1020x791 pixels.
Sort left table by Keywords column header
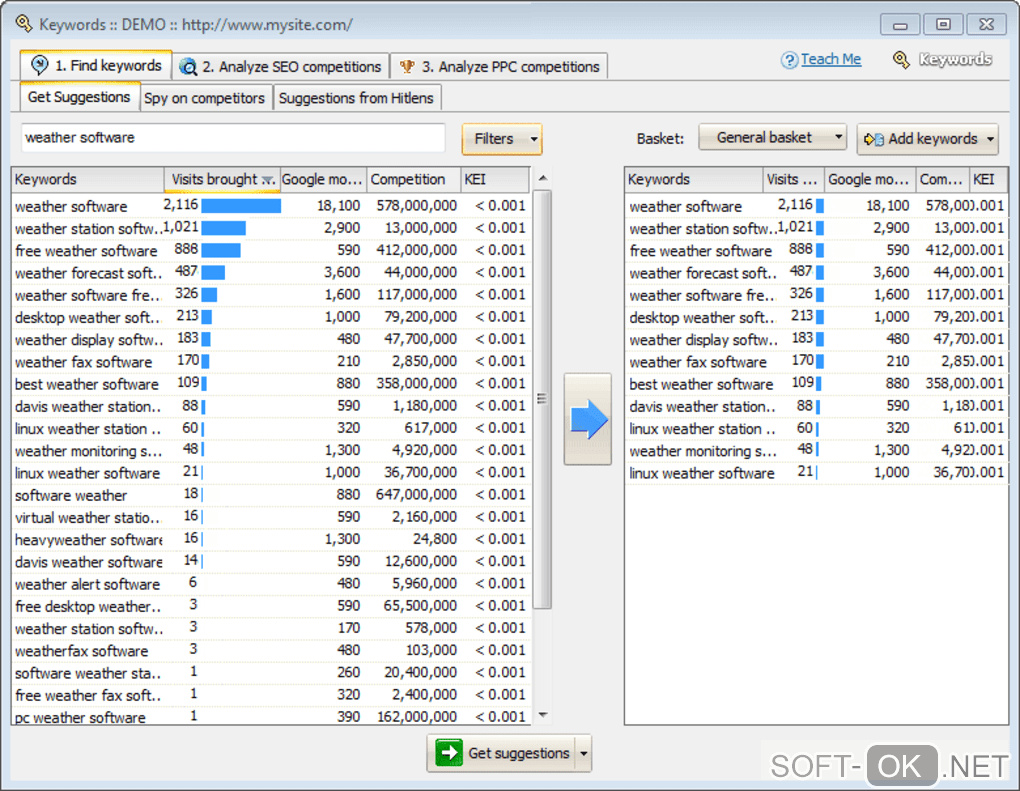[x=87, y=180]
